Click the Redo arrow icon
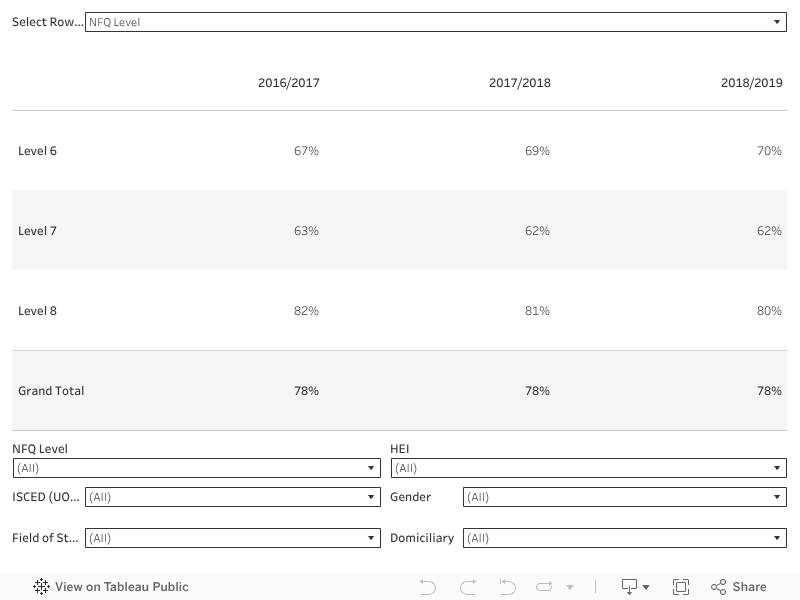 467,587
